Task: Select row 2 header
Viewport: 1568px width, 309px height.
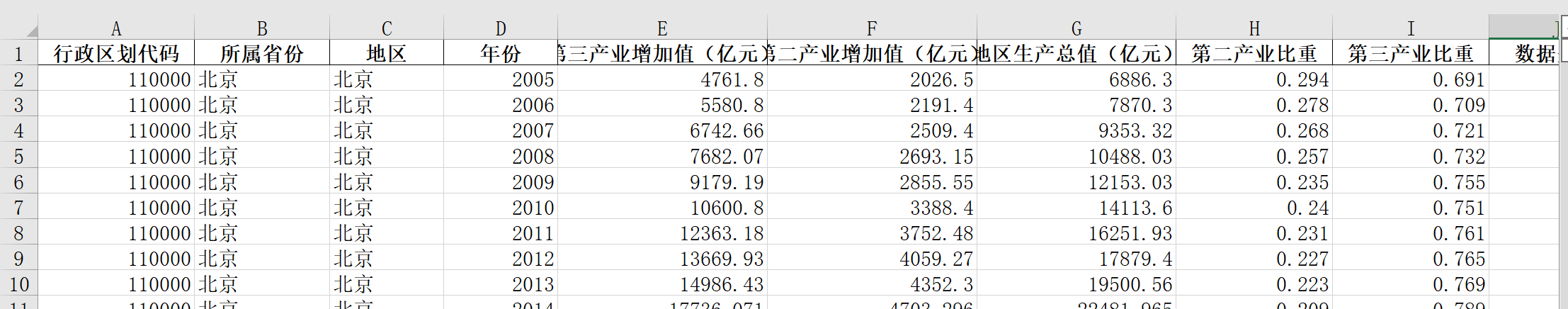Action: tap(18, 79)
